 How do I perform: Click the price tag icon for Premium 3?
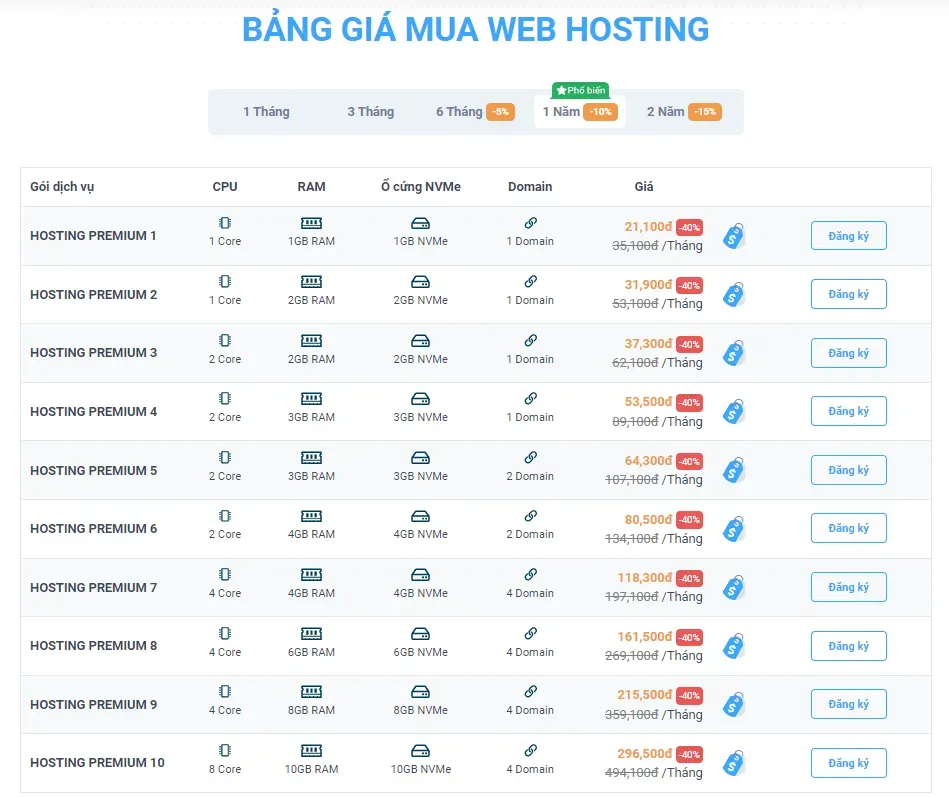point(734,353)
